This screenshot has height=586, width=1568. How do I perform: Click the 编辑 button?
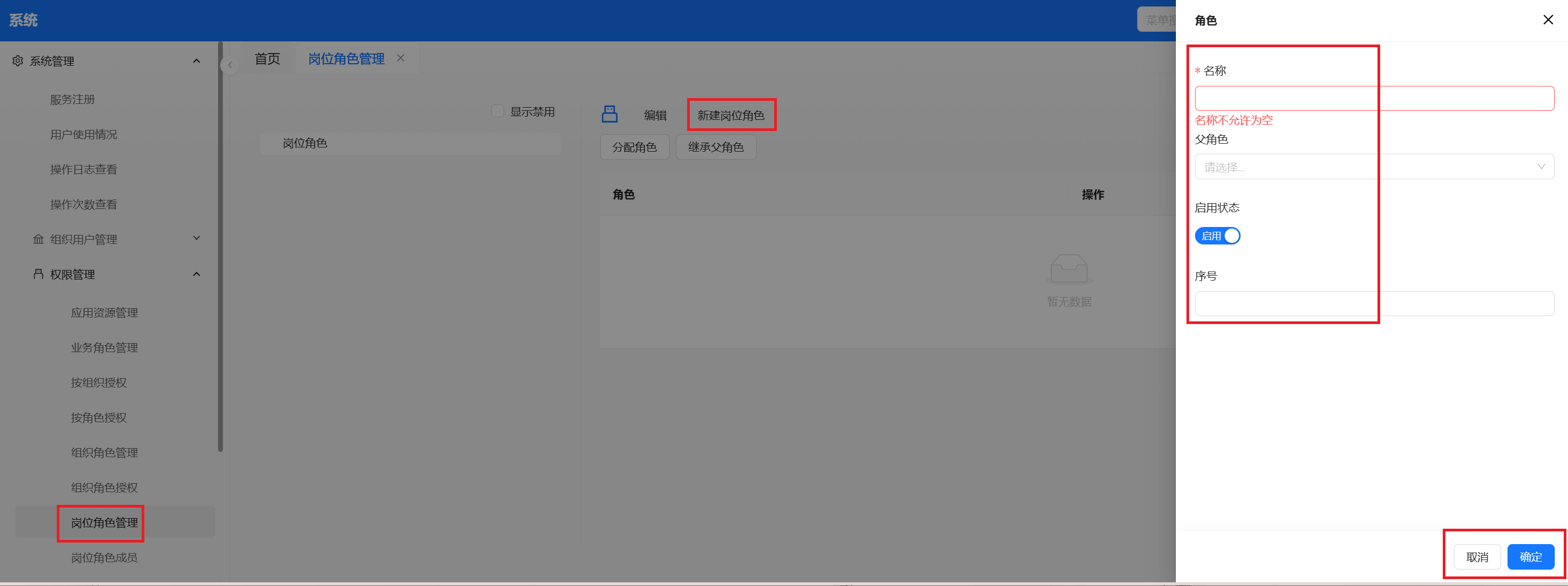coord(655,115)
